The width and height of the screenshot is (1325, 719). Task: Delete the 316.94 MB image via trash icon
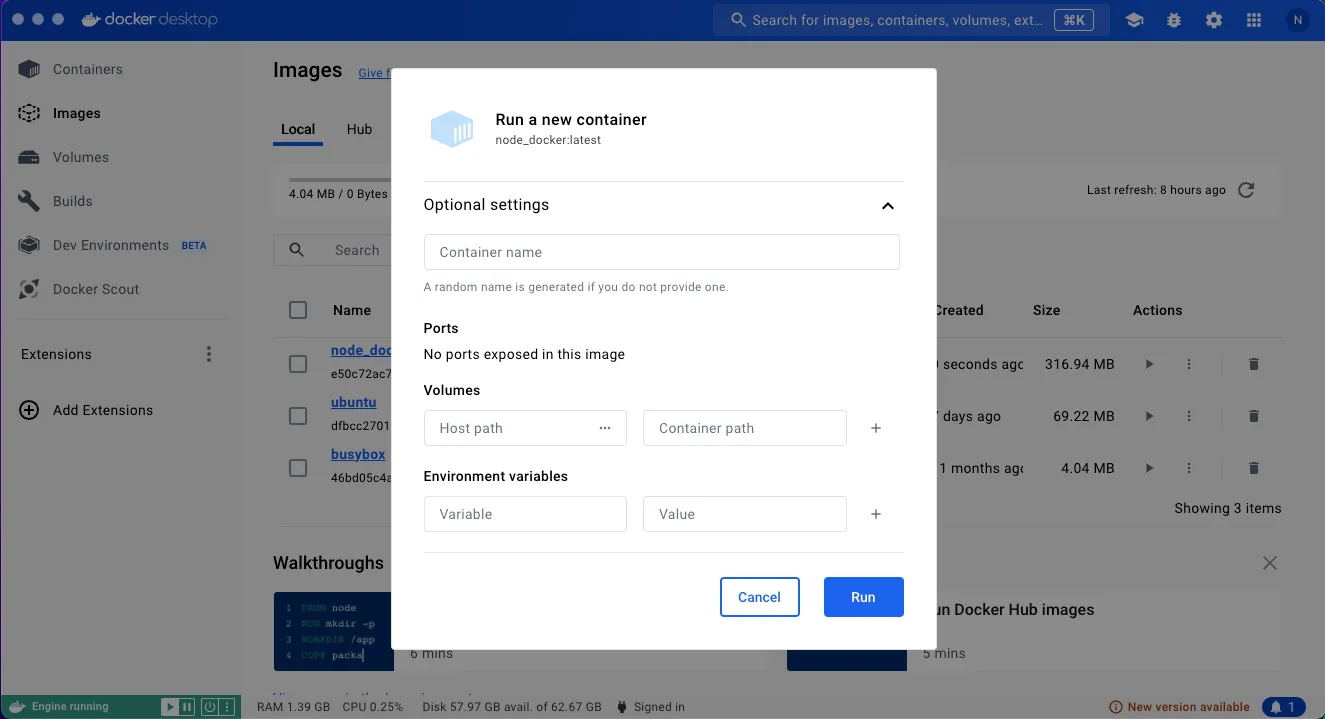pos(1253,364)
